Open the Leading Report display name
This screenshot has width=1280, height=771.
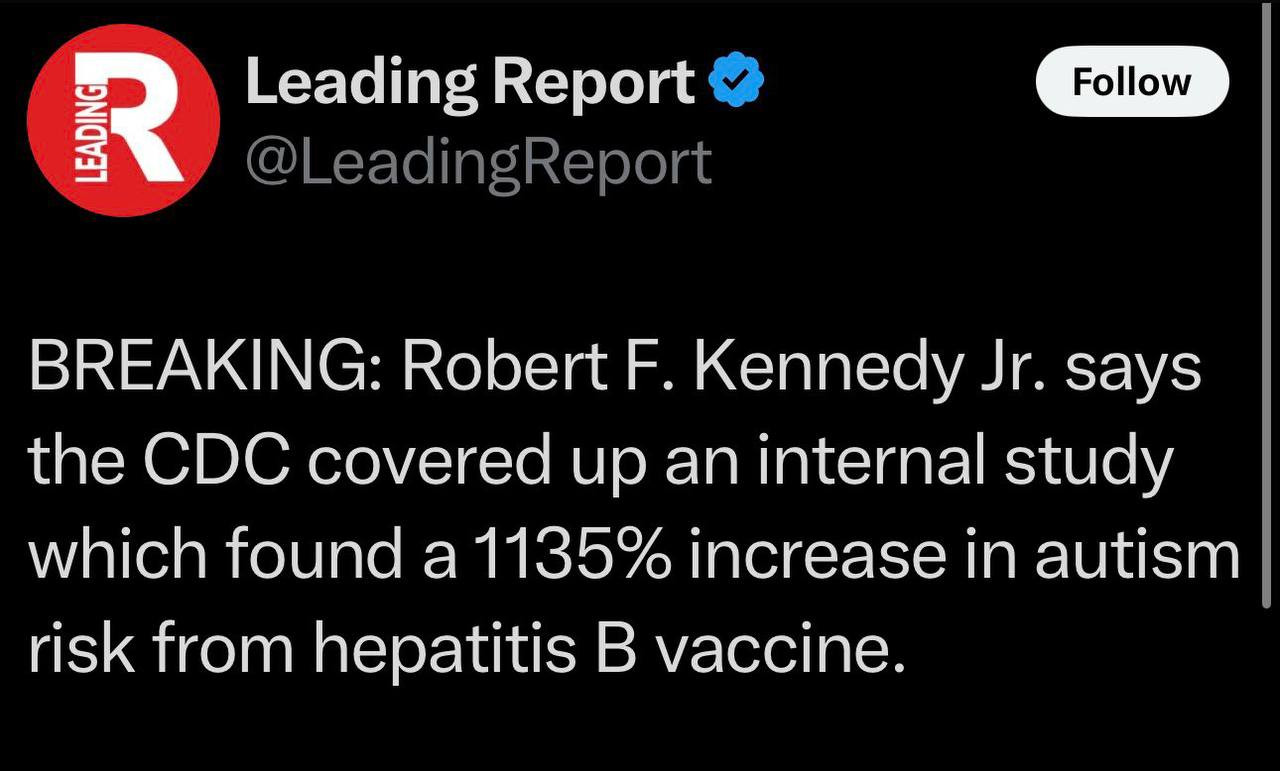click(470, 83)
